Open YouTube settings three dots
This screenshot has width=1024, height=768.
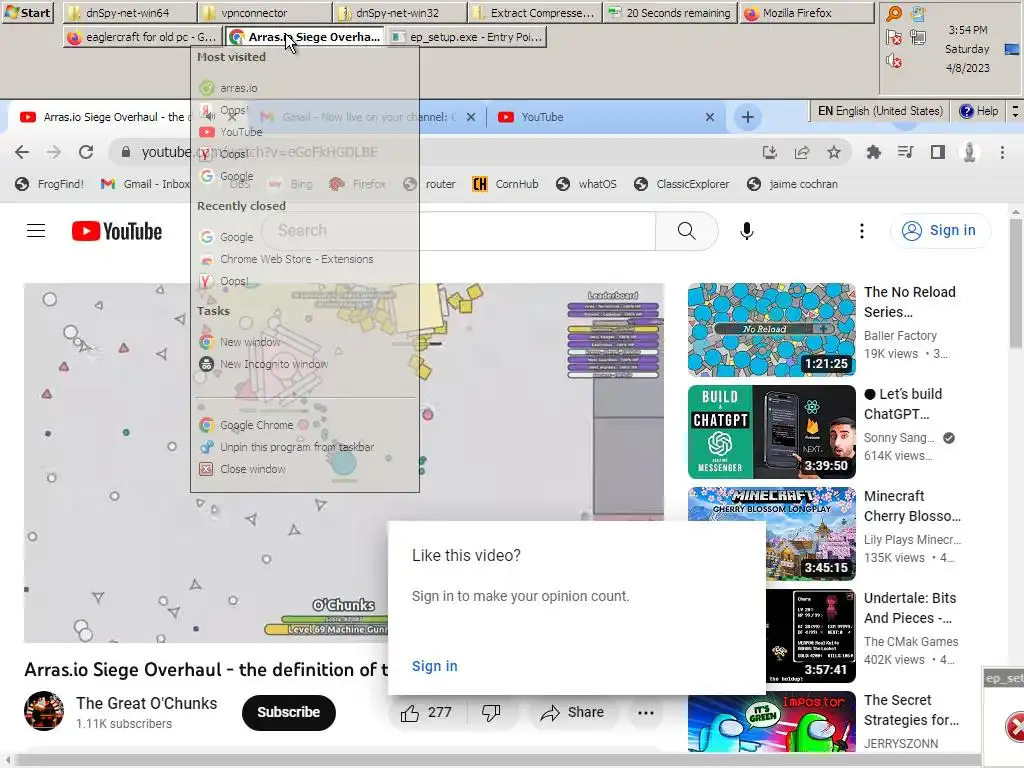pos(861,231)
